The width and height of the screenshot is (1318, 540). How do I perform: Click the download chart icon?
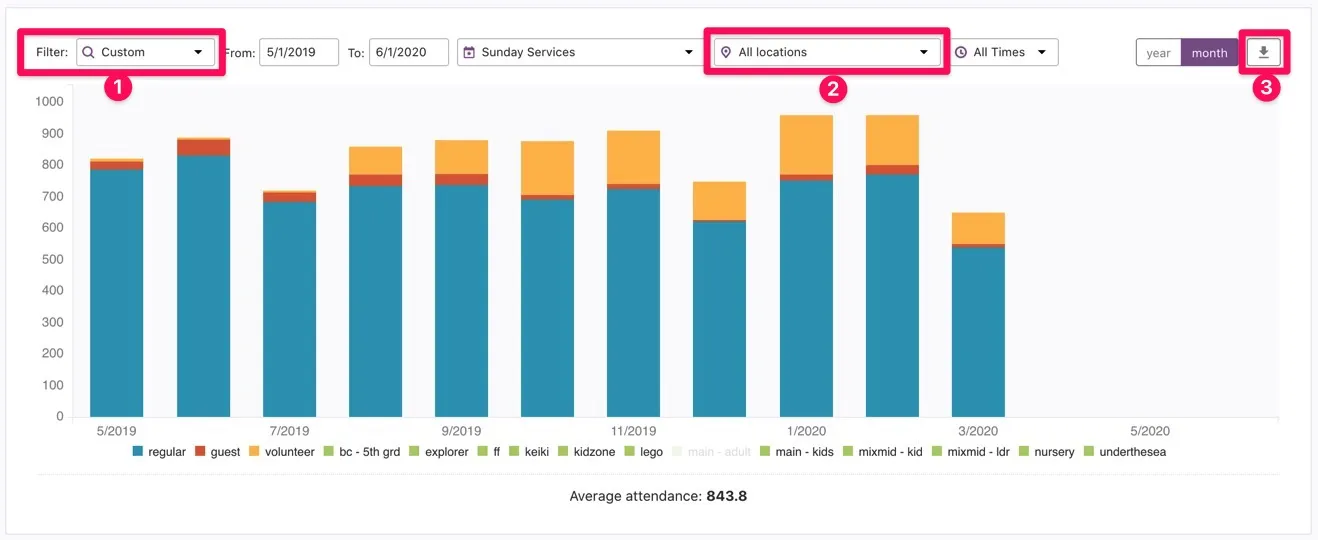[1263, 52]
